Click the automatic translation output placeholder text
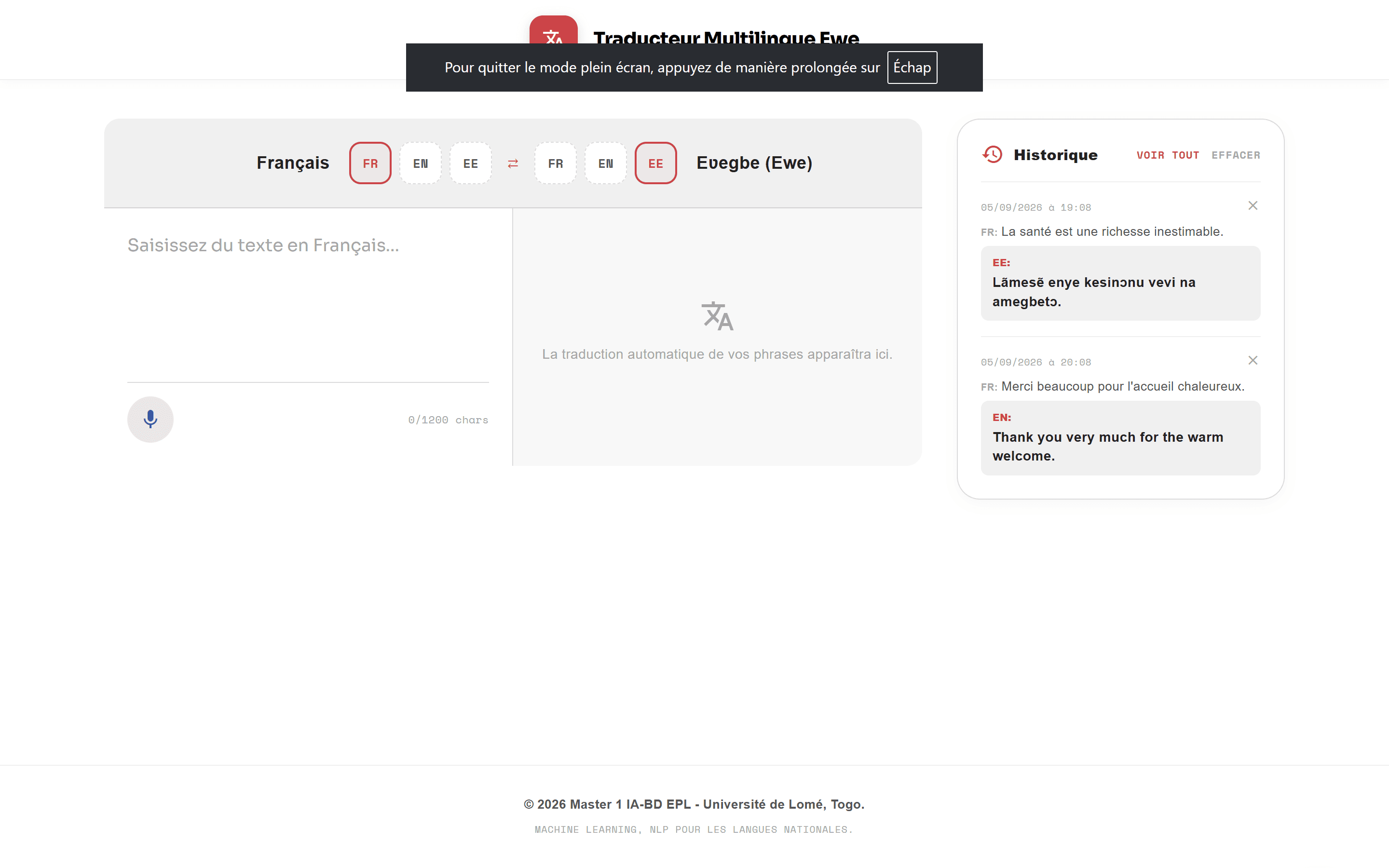Image resolution: width=1389 pixels, height=868 pixels. coord(717,354)
